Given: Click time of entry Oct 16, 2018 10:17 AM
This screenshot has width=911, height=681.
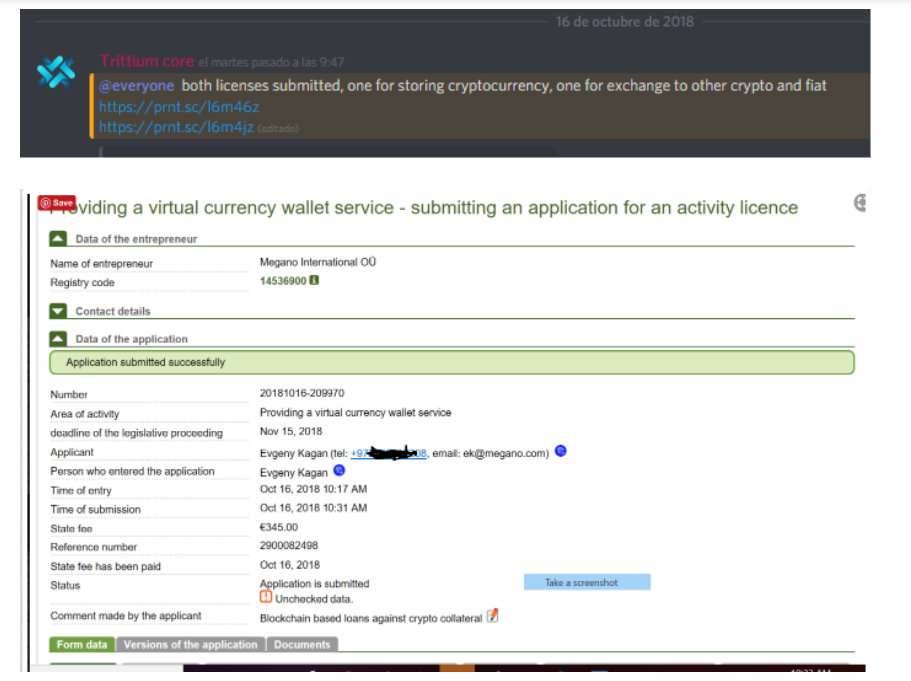Looking at the screenshot, I should pyautogui.click(x=313, y=489).
